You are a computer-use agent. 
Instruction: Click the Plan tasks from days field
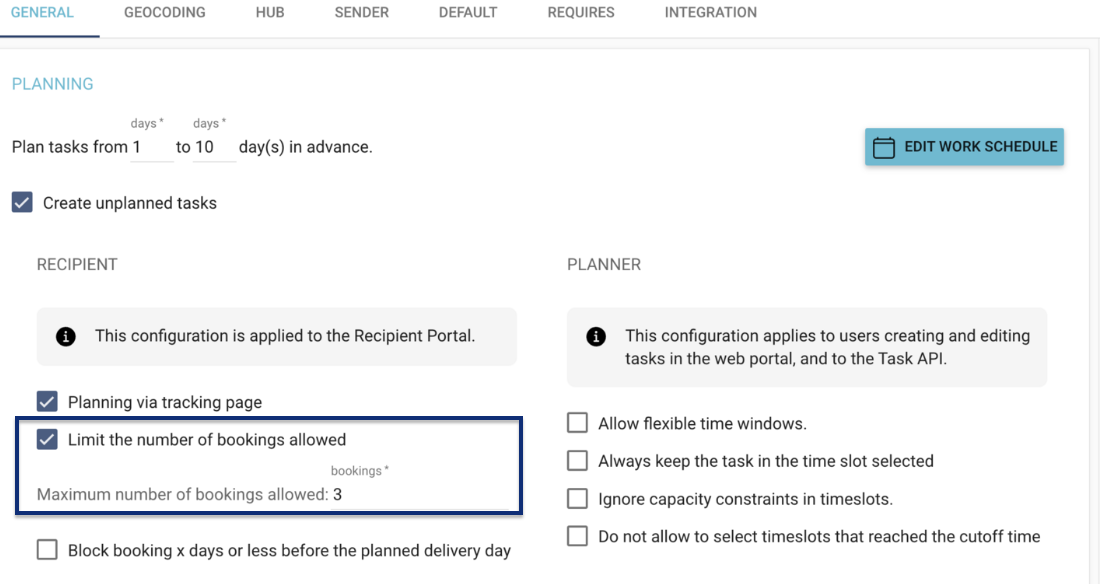click(152, 147)
